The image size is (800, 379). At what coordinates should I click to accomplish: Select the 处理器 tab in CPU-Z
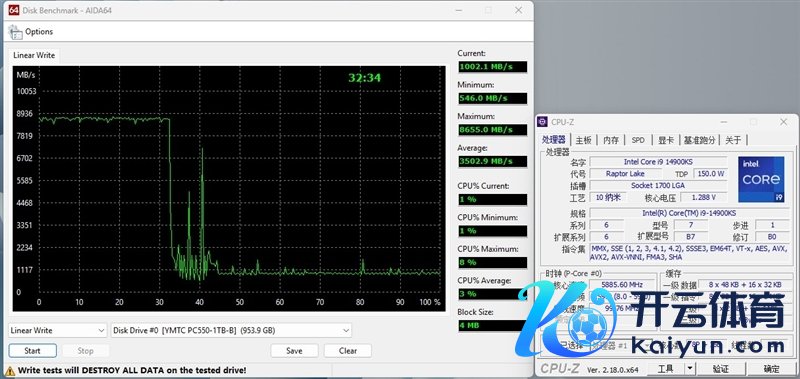click(x=554, y=140)
